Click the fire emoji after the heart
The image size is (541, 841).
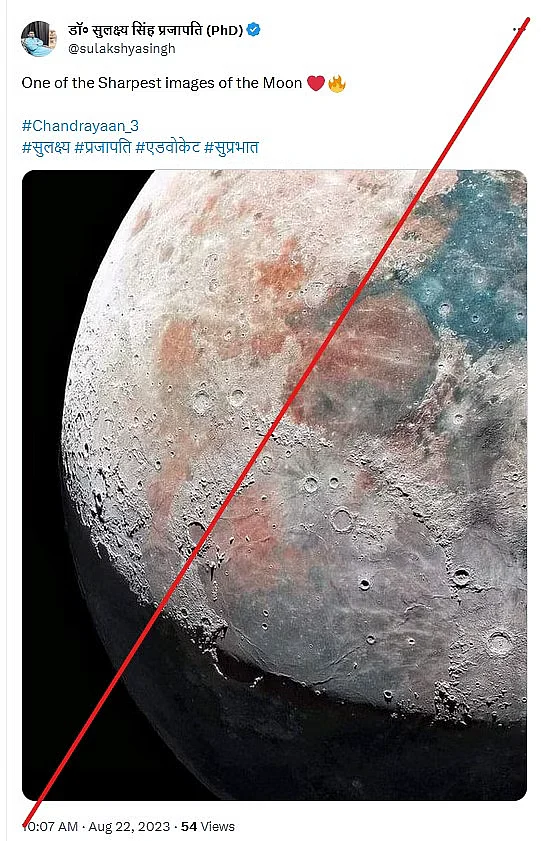tap(337, 83)
